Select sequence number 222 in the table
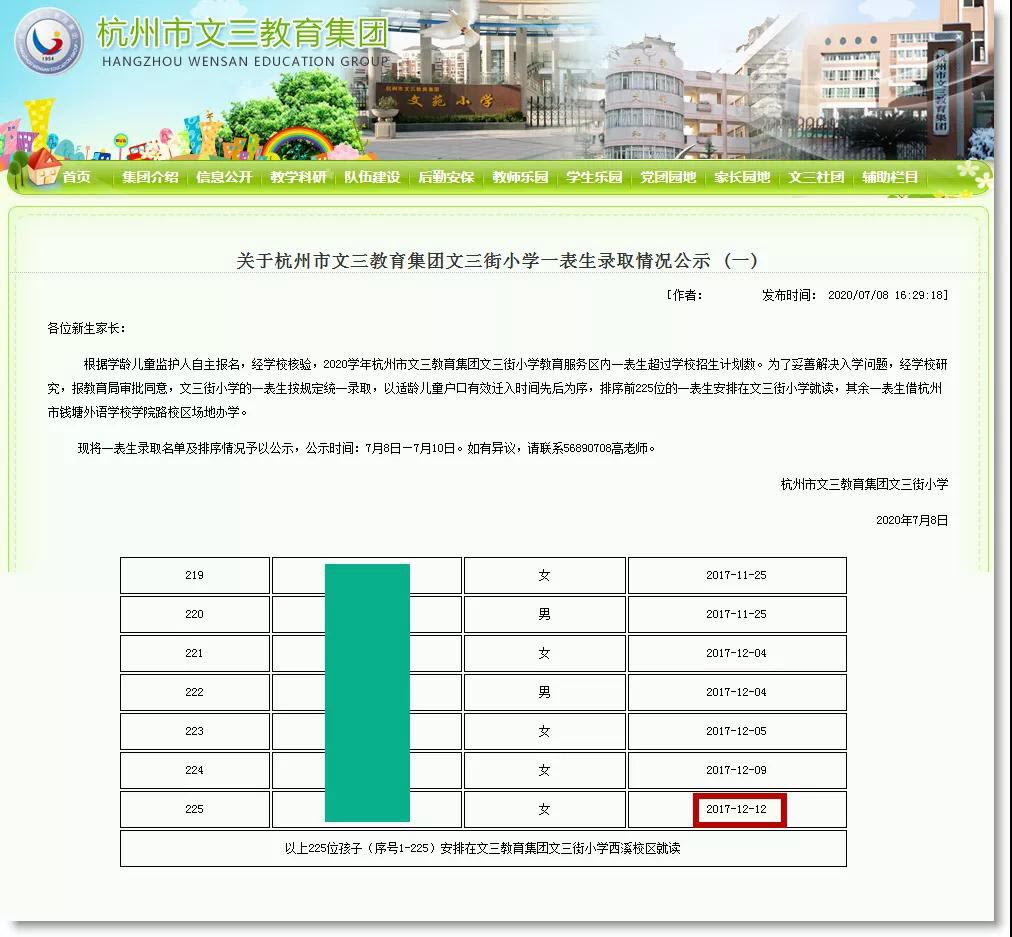Screen dimensions: 1012x937 tap(194, 692)
